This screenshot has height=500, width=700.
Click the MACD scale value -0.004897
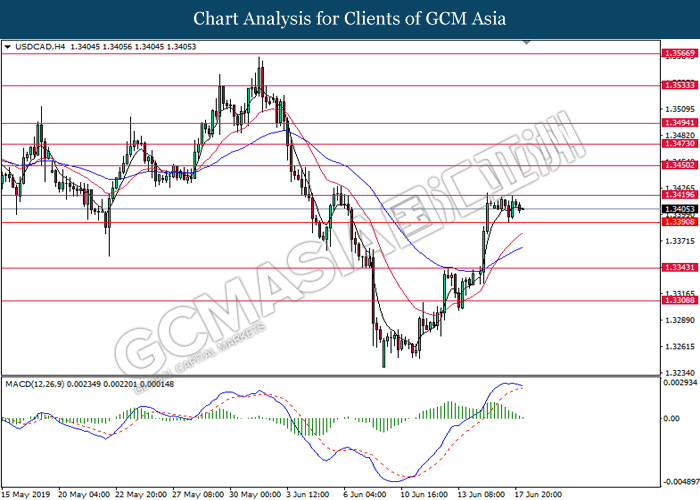680,482
